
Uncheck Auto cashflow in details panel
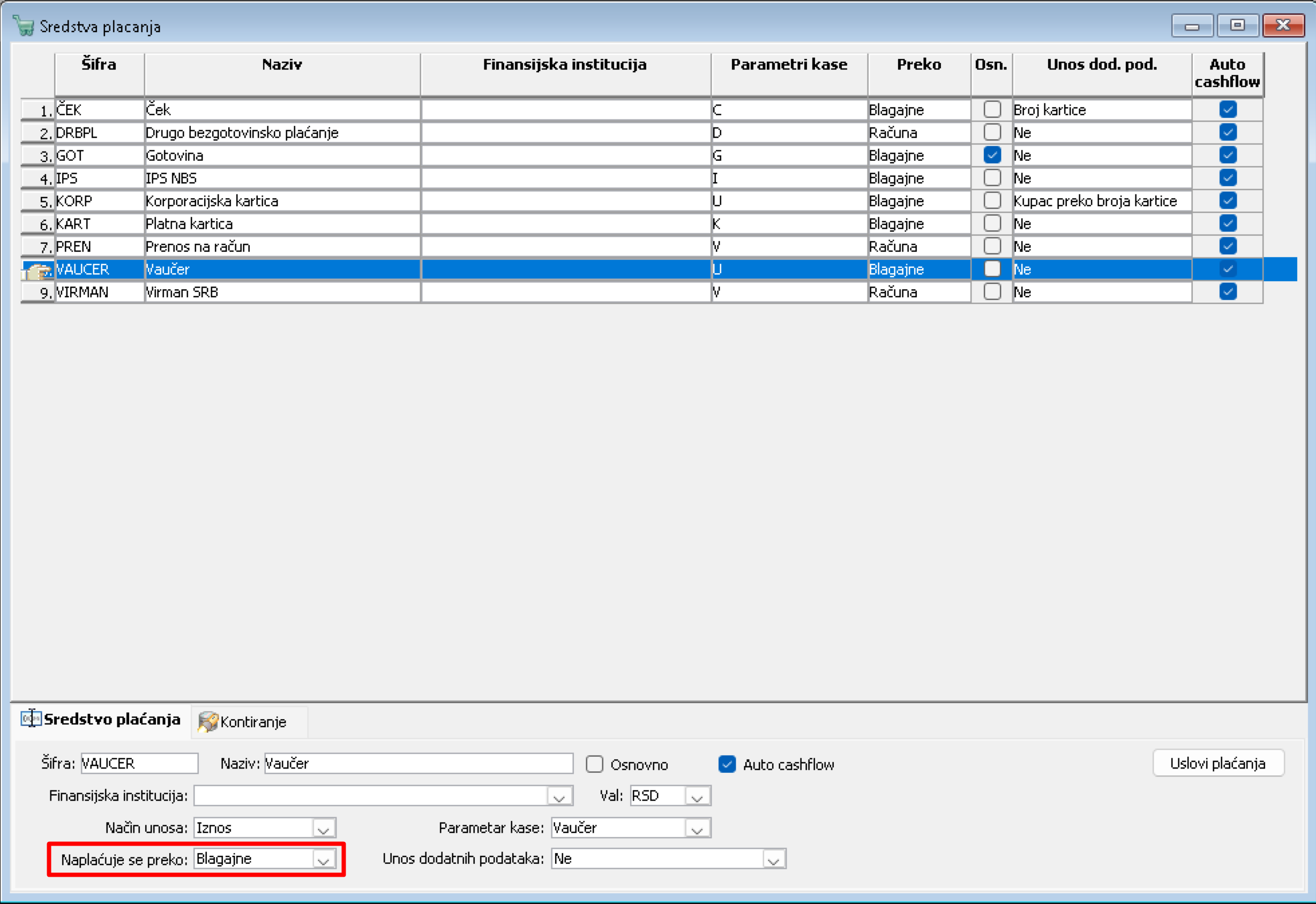coord(727,764)
